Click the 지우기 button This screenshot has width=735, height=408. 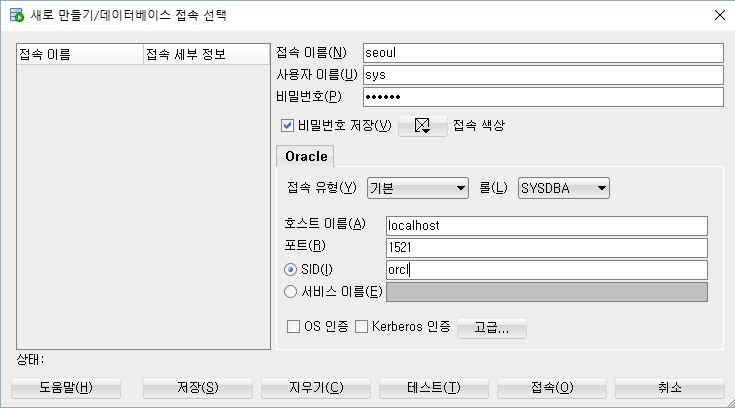pyautogui.click(x=316, y=387)
